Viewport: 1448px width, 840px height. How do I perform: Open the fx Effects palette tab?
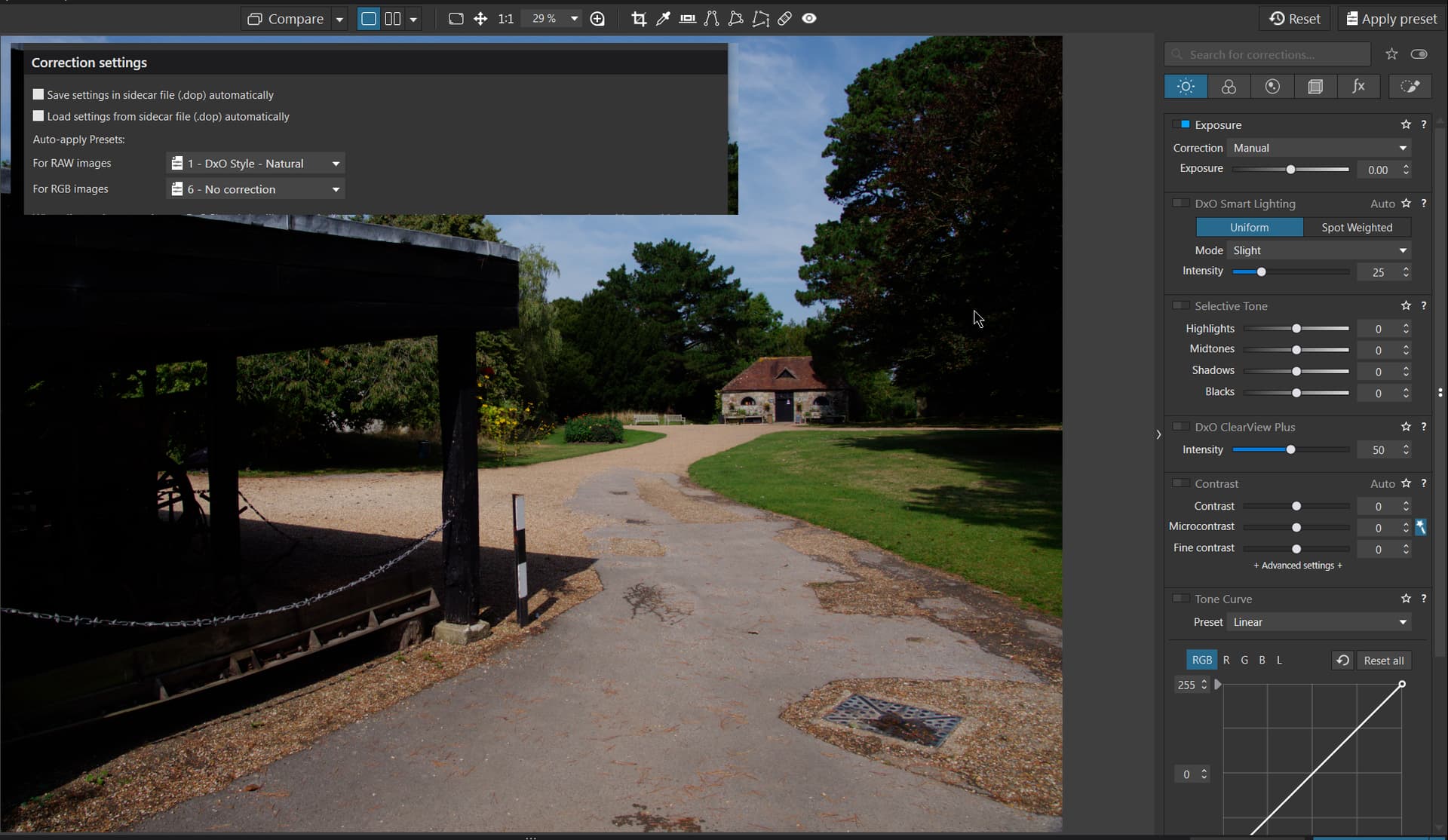coord(1358,87)
